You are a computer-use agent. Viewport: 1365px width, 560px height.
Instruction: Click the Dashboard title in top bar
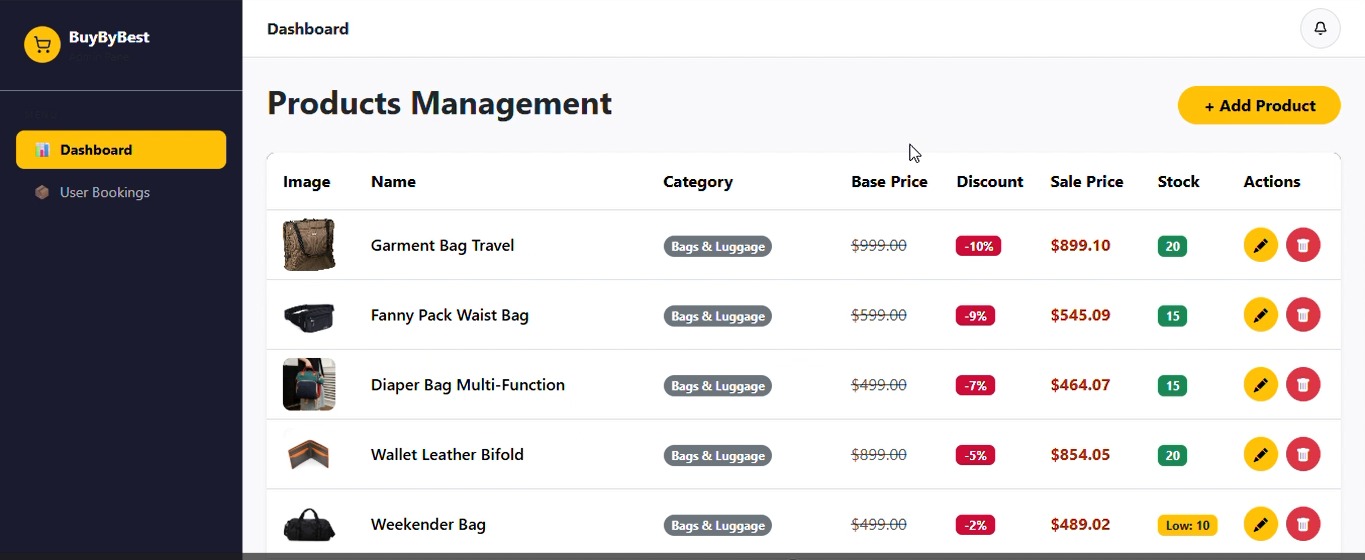point(308,29)
